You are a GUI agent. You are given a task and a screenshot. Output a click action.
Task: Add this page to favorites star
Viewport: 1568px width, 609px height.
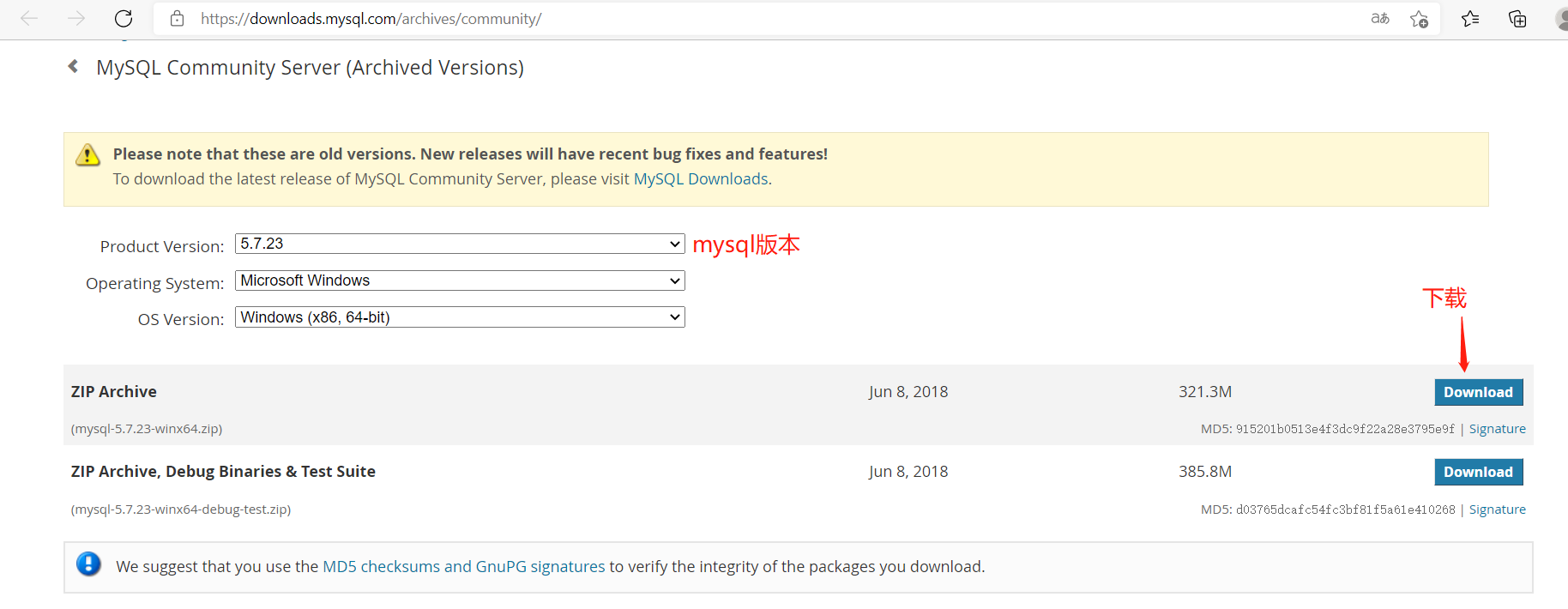point(1419,19)
